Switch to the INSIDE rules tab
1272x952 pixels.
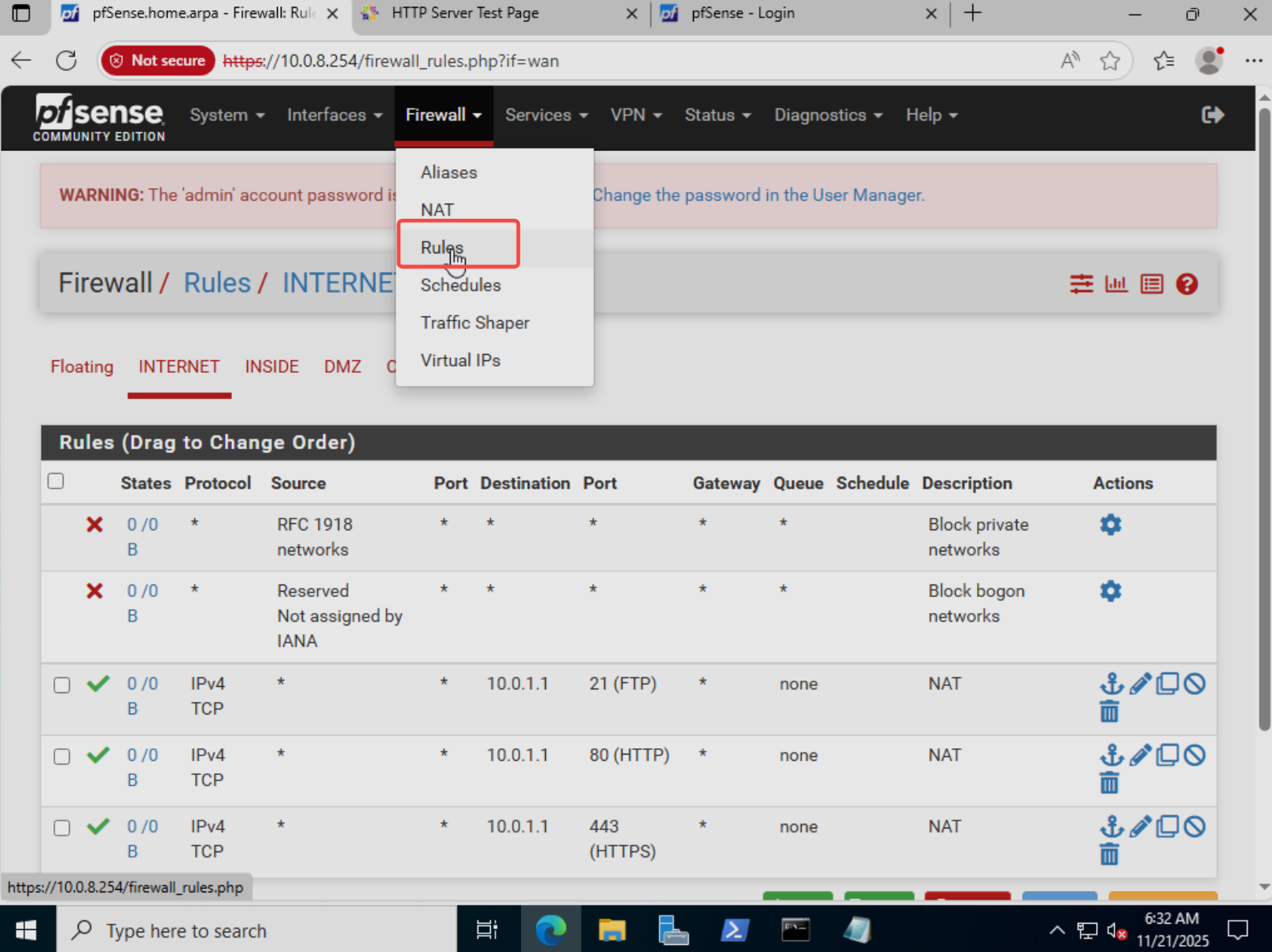tap(271, 367)
